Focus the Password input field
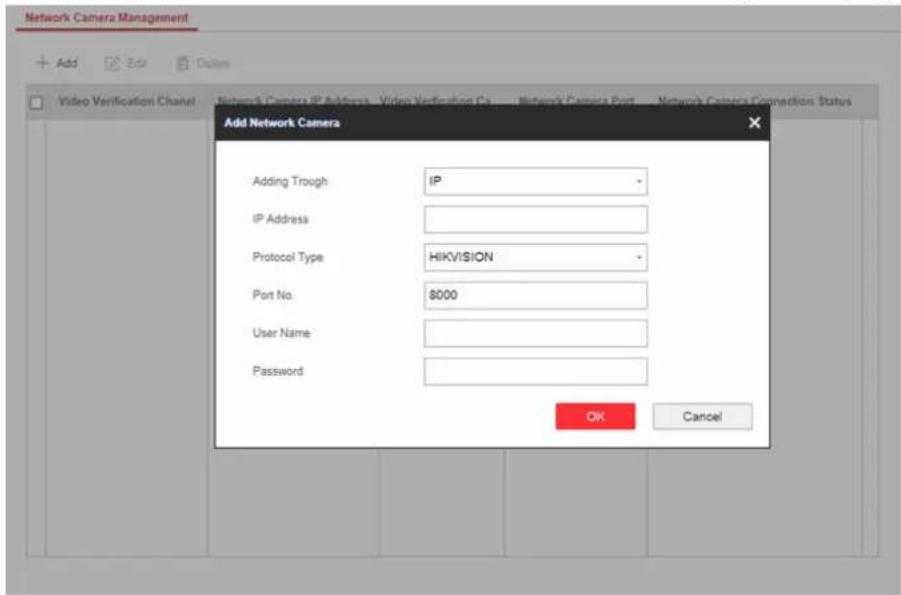This screenshot has height=595, width=901. [x=536, y=371]
